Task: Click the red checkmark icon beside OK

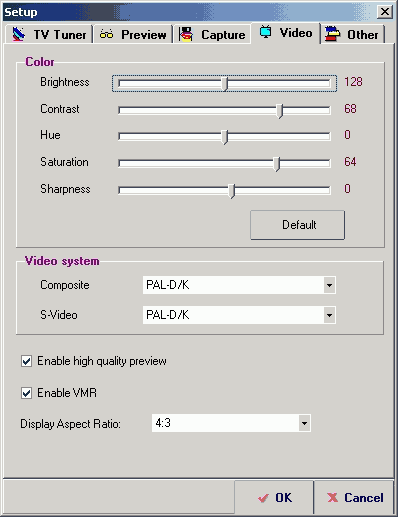Action: click(x=263, y=498)
